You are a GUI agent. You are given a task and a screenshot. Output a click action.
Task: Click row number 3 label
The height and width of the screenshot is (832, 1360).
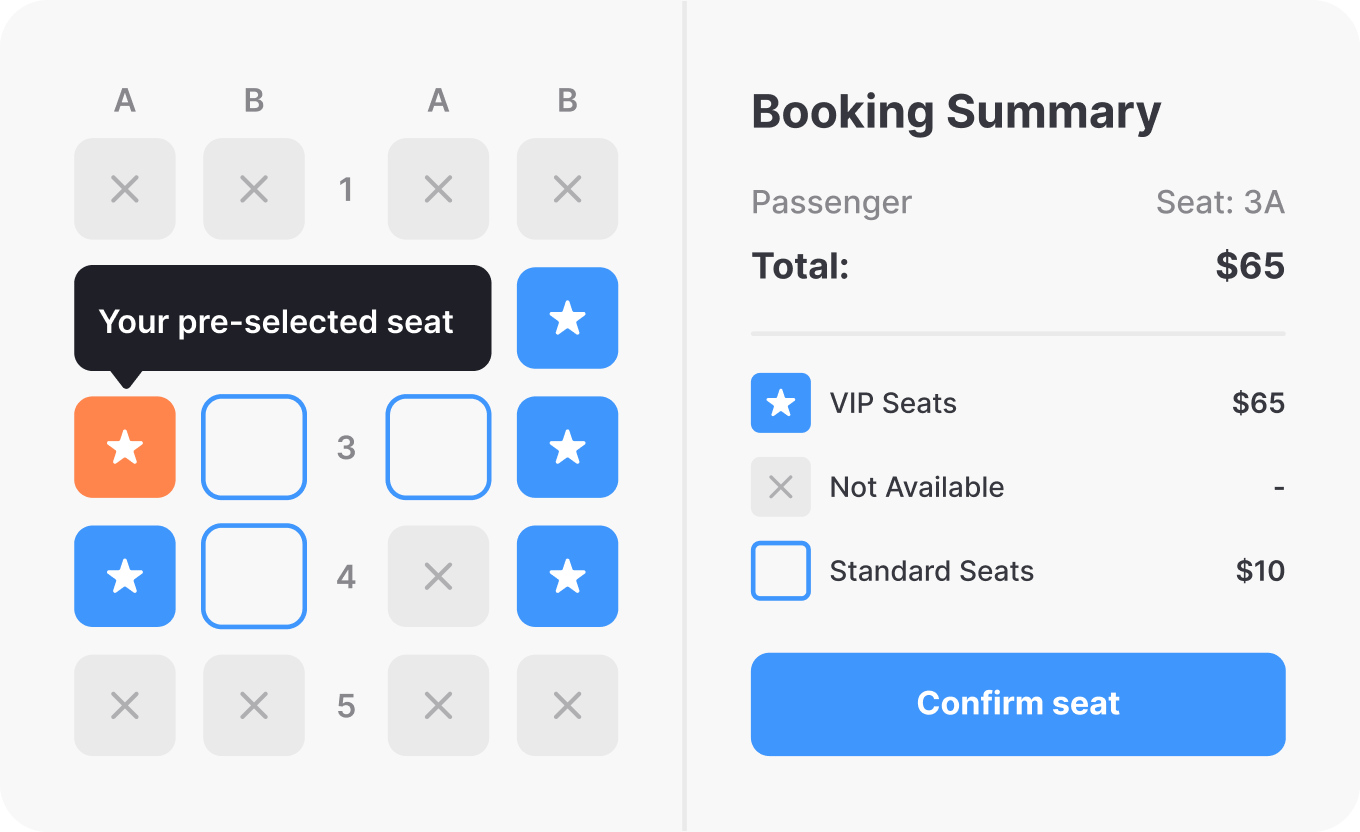(x=346, y=447)
